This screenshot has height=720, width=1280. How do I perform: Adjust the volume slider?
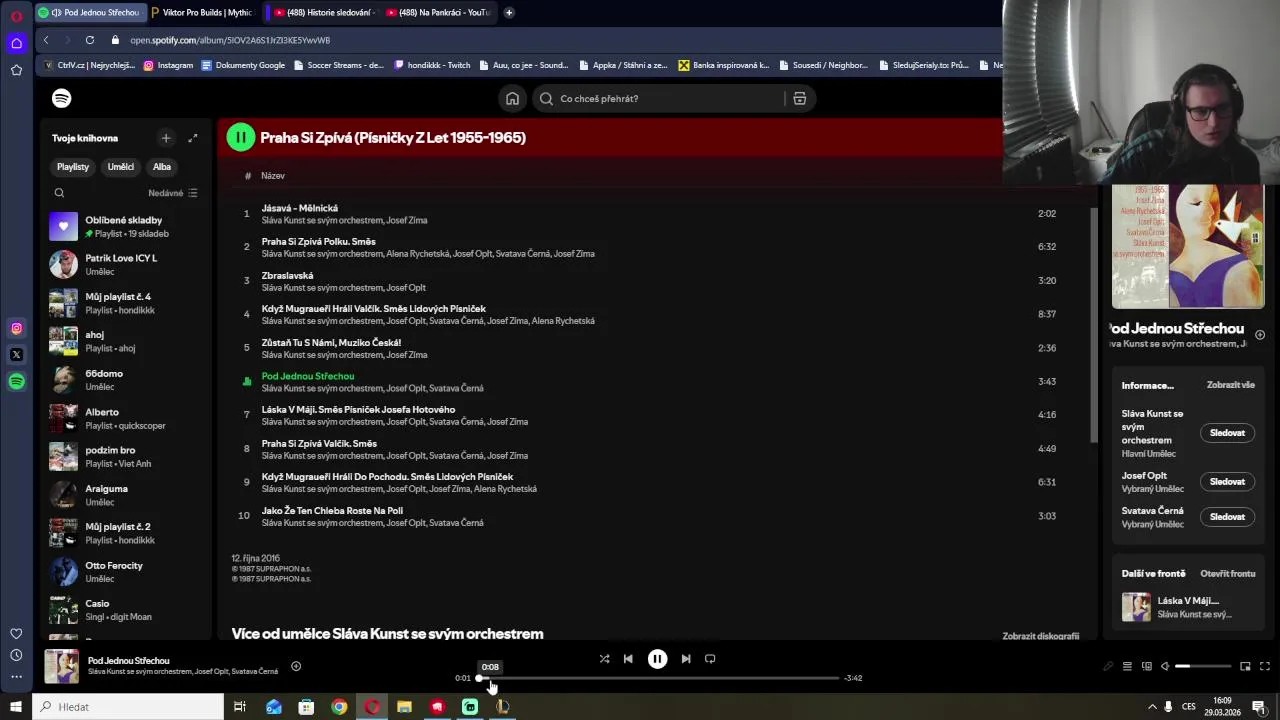(x=1203, y=666)
